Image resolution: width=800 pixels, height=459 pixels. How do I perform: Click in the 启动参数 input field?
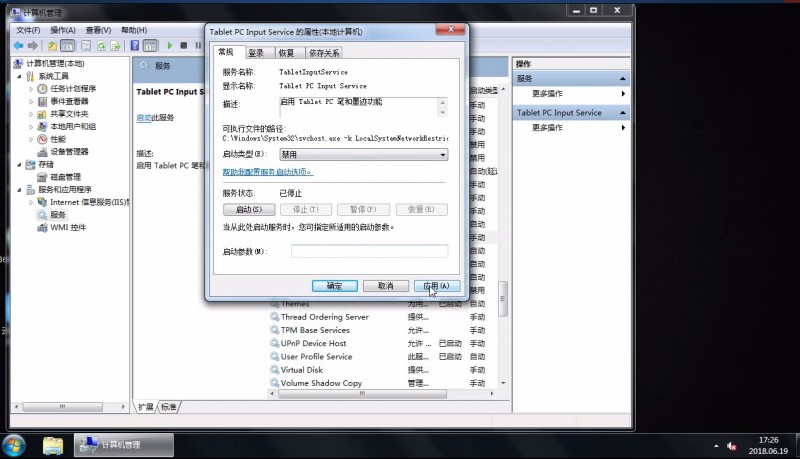(x=369, y=251)
